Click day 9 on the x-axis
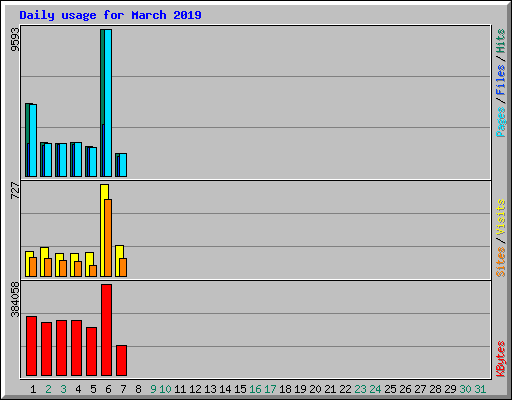The width and height of the screenshot is (512, 400). (153, 389)
